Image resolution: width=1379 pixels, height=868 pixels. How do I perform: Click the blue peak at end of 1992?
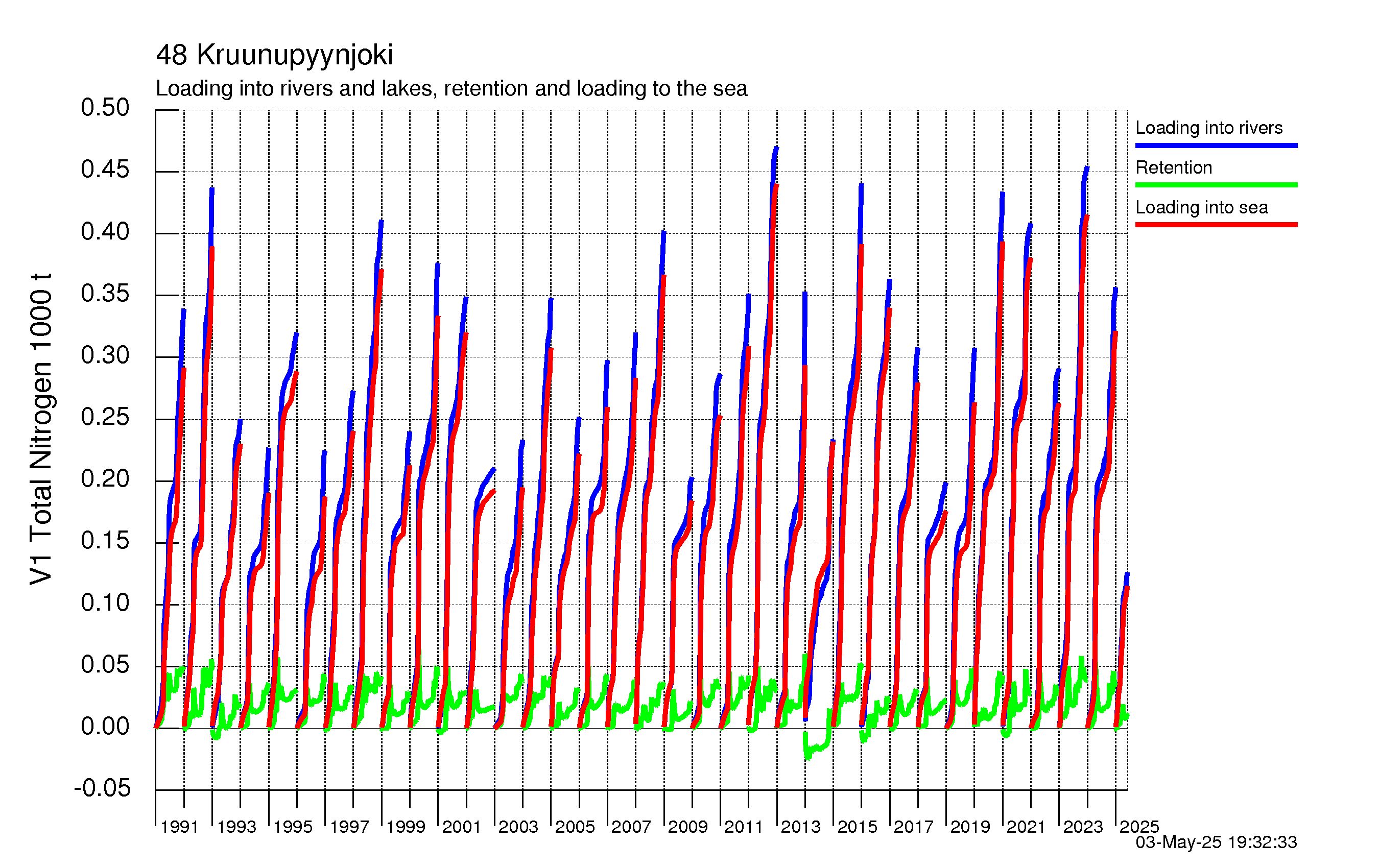click(x=212, y=189)
